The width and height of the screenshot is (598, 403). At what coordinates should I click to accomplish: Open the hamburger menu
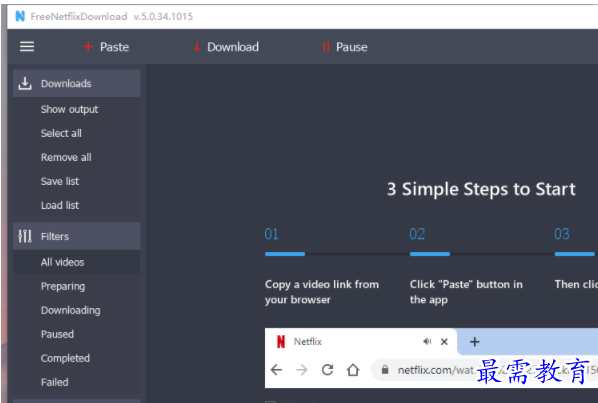[27, 47]
